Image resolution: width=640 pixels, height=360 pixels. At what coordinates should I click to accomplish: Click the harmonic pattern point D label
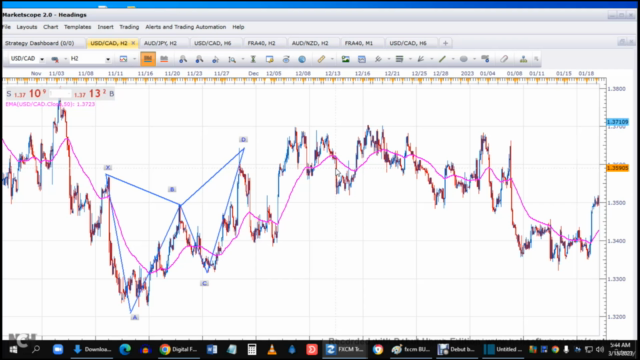click(x=243, y=140)
